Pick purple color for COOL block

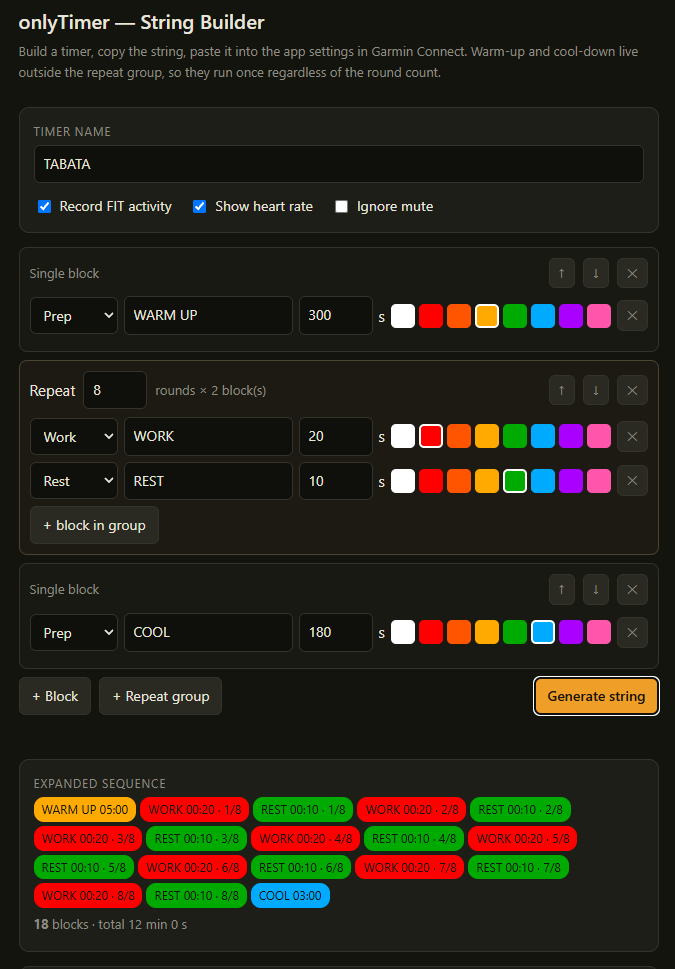pyautogui.click(x=571, y=632)
